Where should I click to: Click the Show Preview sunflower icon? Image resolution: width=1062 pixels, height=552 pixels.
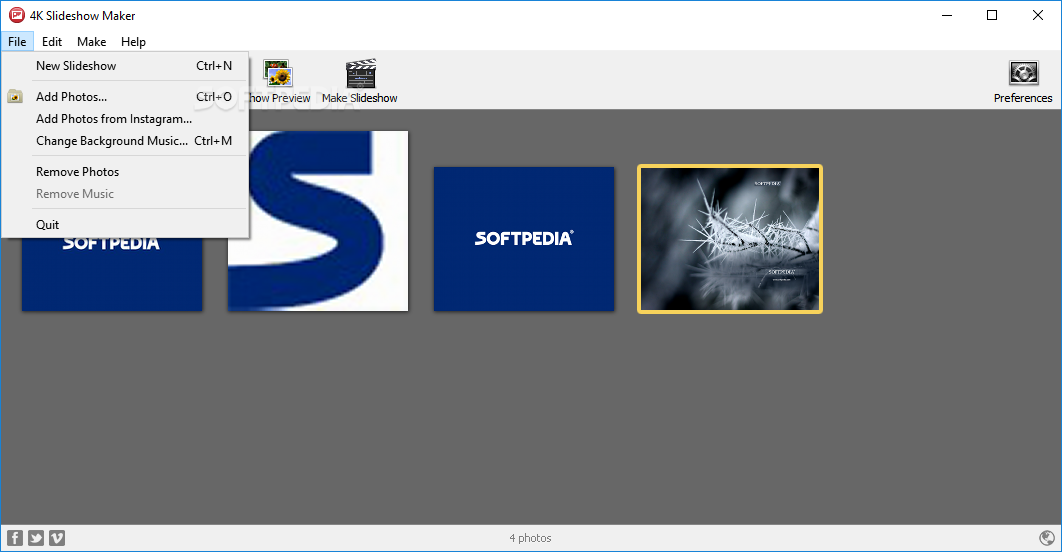pos(278,73)
